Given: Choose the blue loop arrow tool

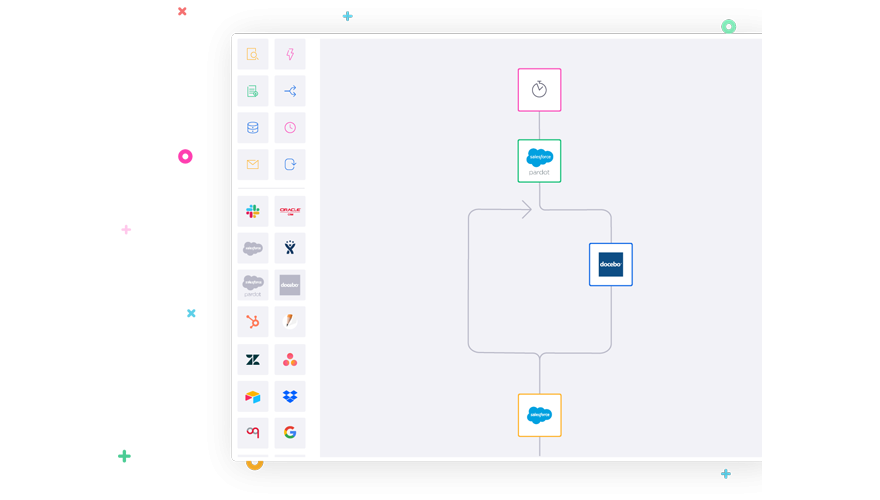Looking at the screenshot, I should pos(290,164).
